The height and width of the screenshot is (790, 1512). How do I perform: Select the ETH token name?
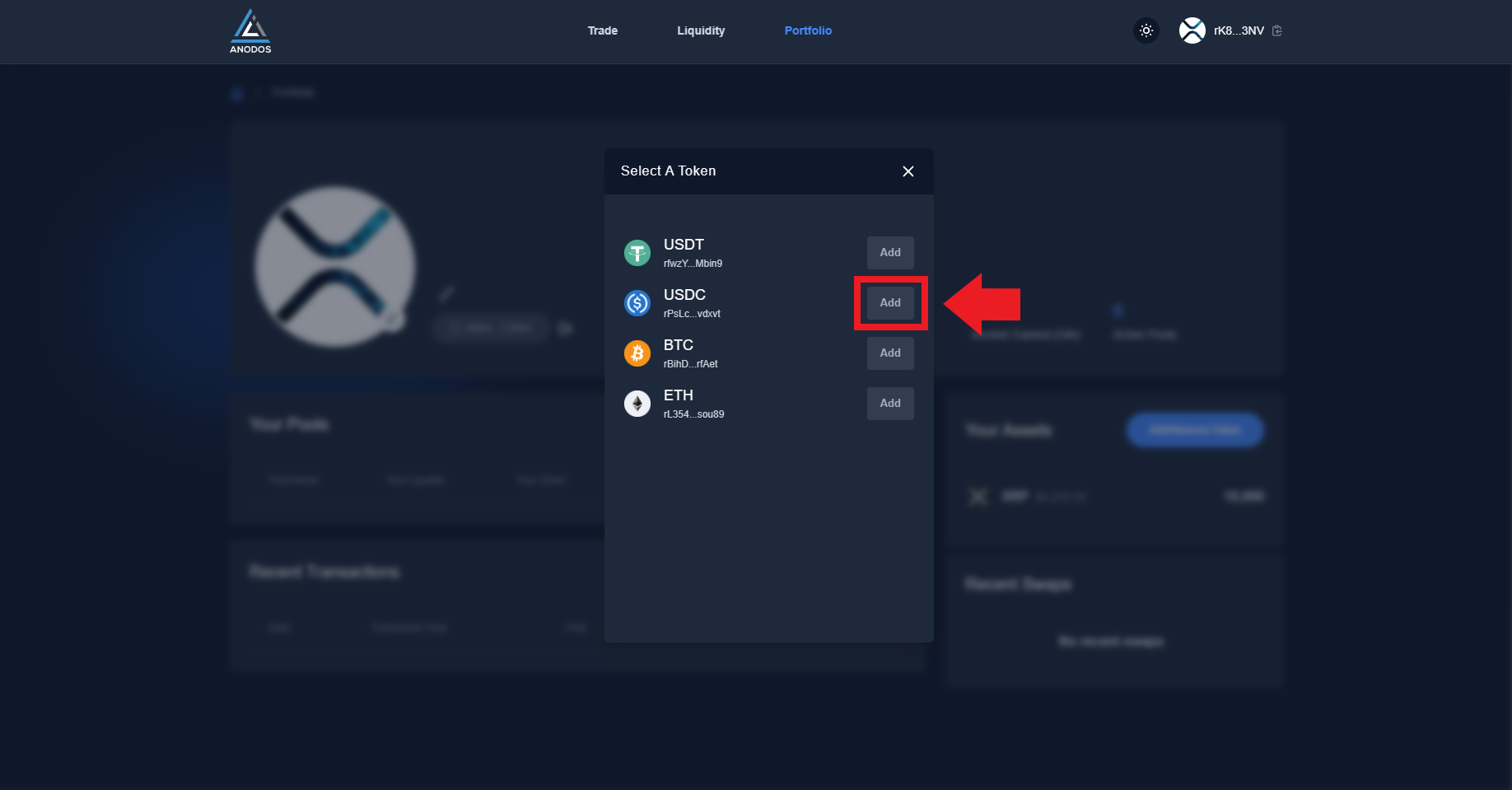click(x=678, y=395)
